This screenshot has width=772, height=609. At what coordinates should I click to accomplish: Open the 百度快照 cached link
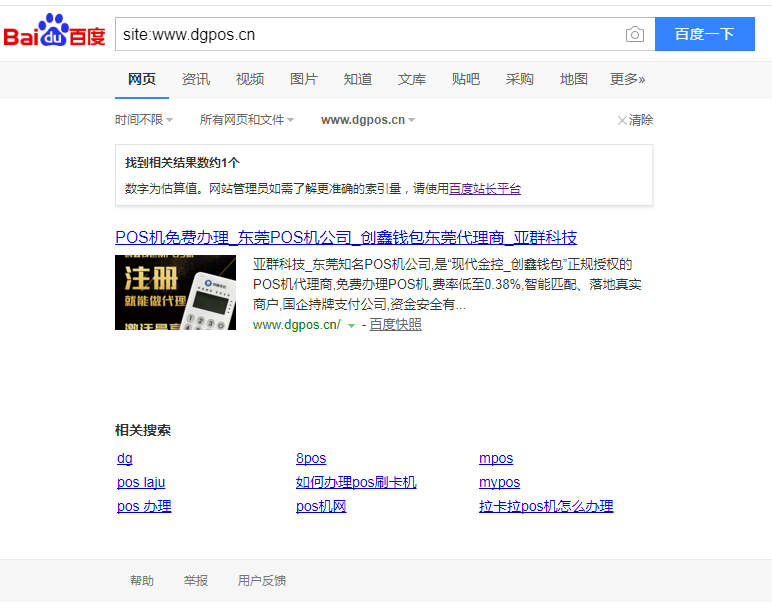click(x=395, y=324)
